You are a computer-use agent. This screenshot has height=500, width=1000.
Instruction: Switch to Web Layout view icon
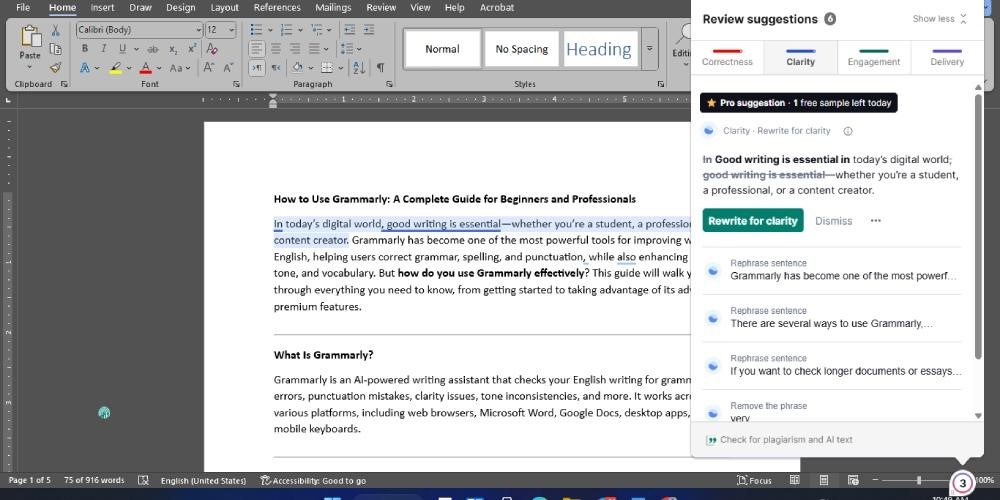click(853, 480)
